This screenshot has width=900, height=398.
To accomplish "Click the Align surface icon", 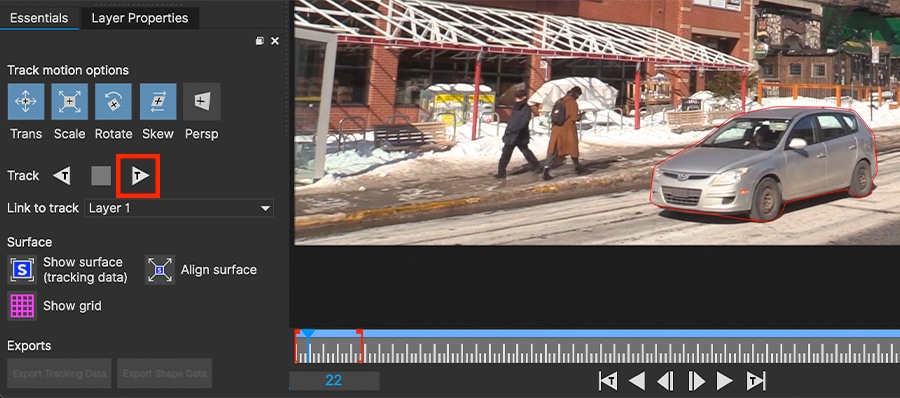I will coord(160,270).
